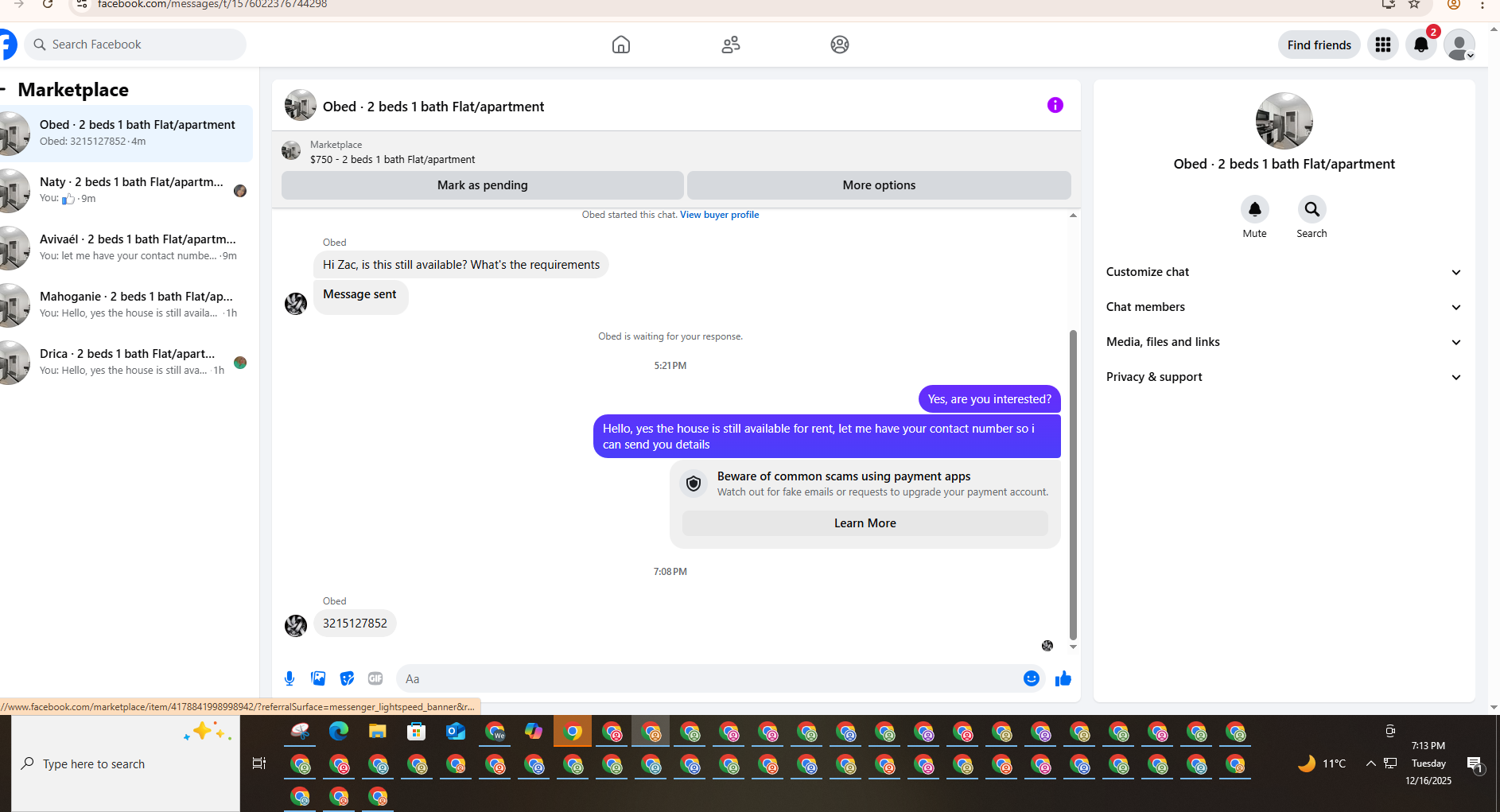Expand the Privacy & support section
This screenshot has height=812, width=1500.
1284,377
